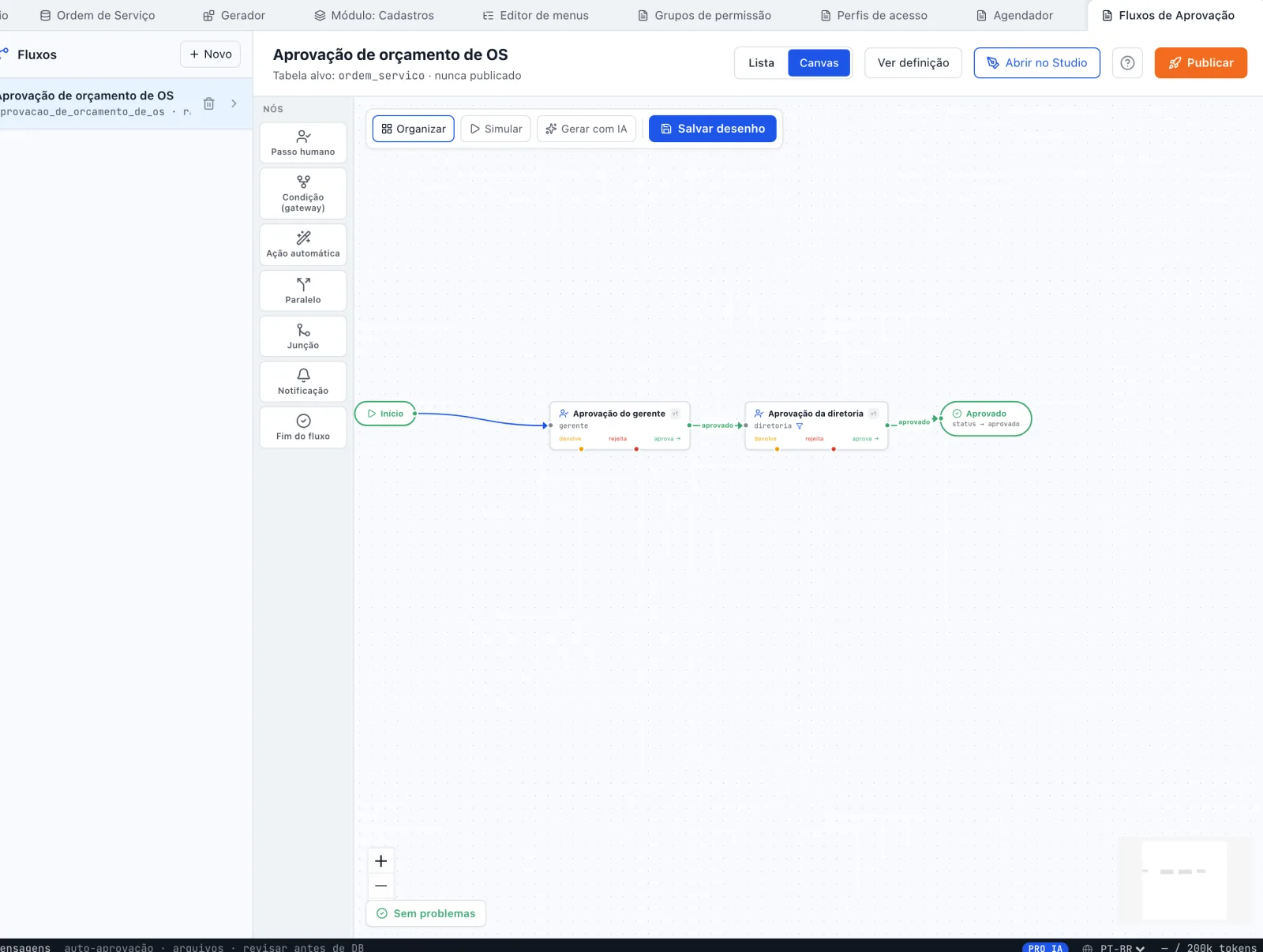Select the Fluxos de Aprovação tab
Screen dimensions: 1263x952
pyautogui.click(x=1169, y=16)
